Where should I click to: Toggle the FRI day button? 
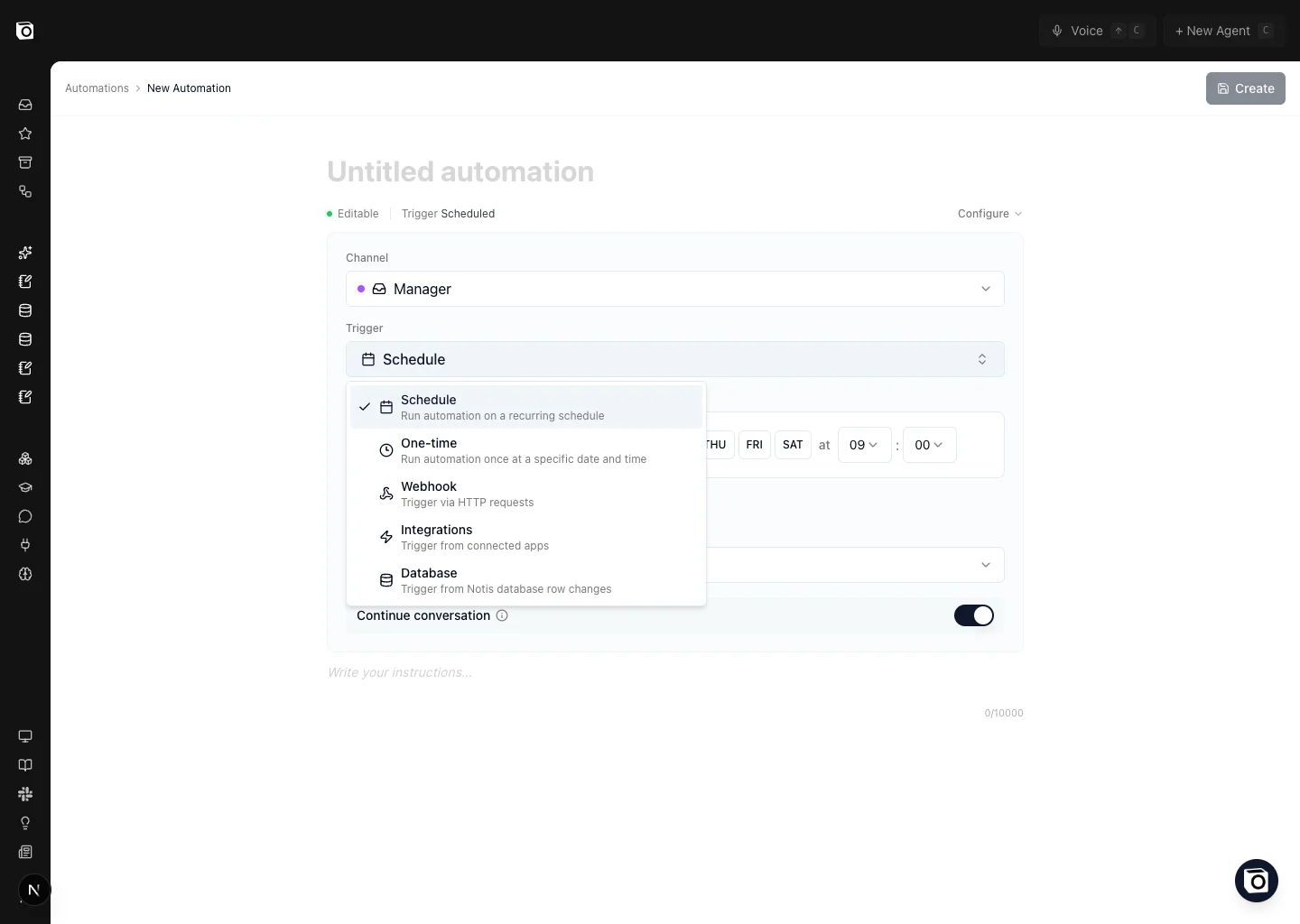755,445
